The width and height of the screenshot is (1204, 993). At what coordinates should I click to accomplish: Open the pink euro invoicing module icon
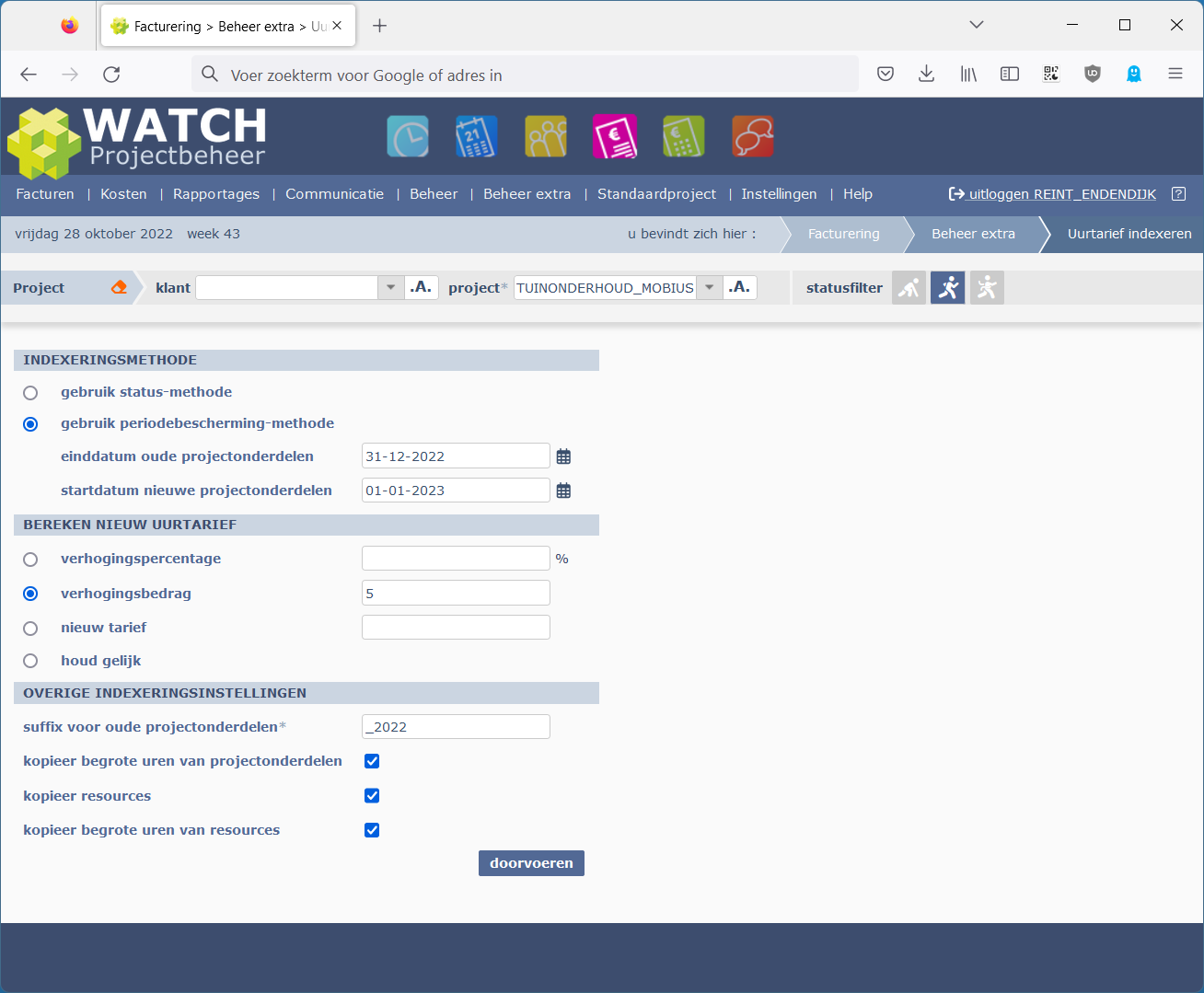[x=615, y=137]
